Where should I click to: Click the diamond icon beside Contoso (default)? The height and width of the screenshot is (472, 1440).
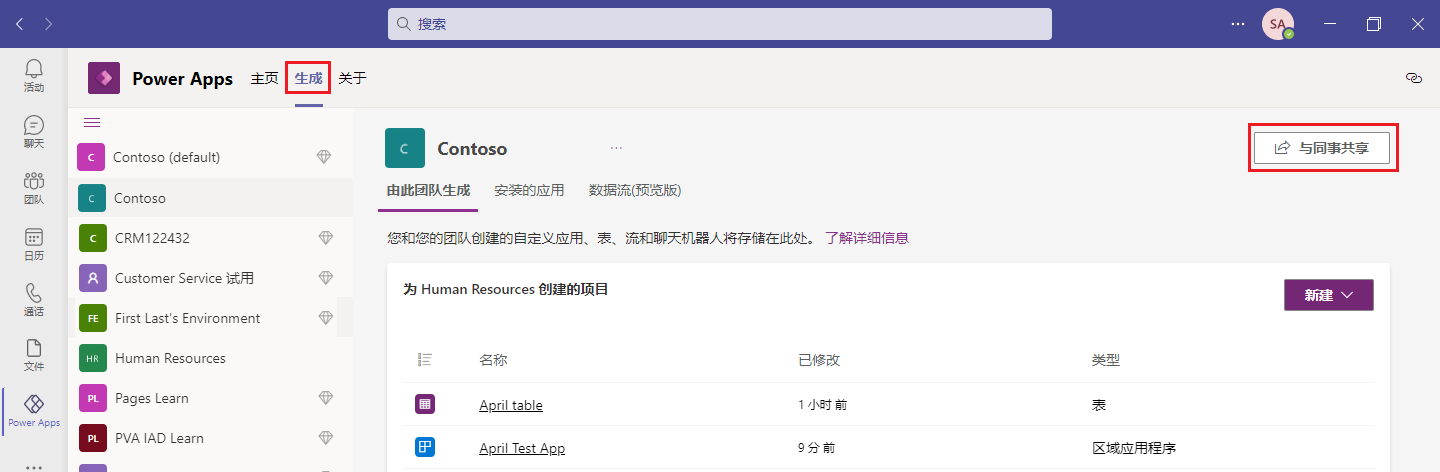coord(324,157)
